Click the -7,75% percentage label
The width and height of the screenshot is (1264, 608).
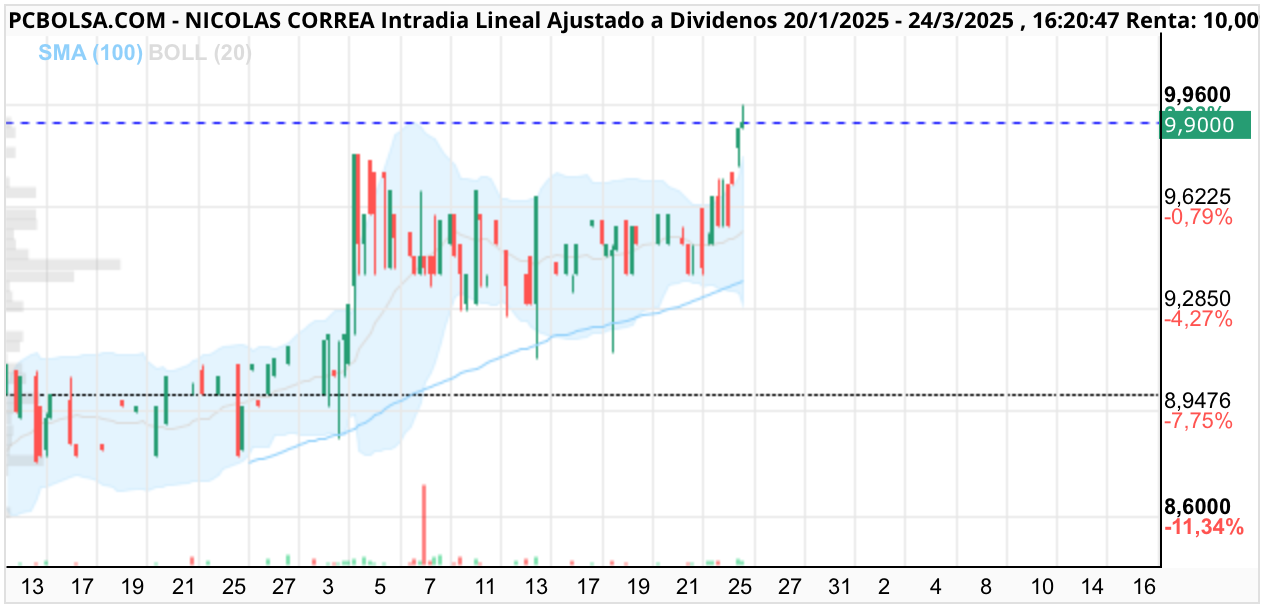point(1198,422)
